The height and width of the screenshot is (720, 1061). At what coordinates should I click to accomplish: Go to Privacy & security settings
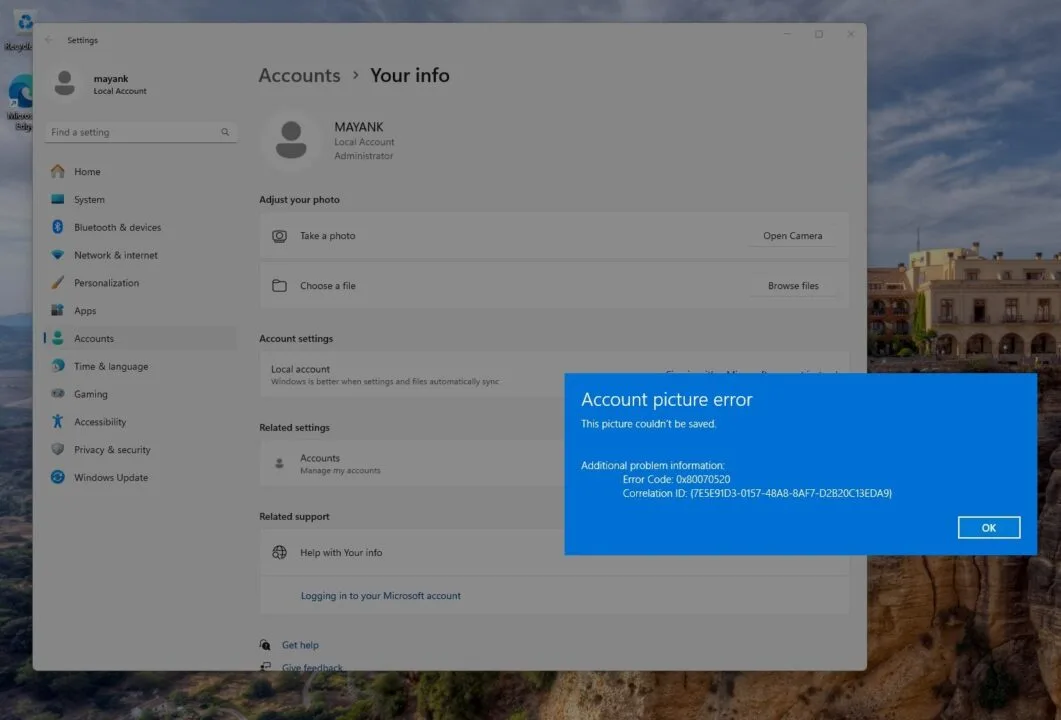coord(112,450)
